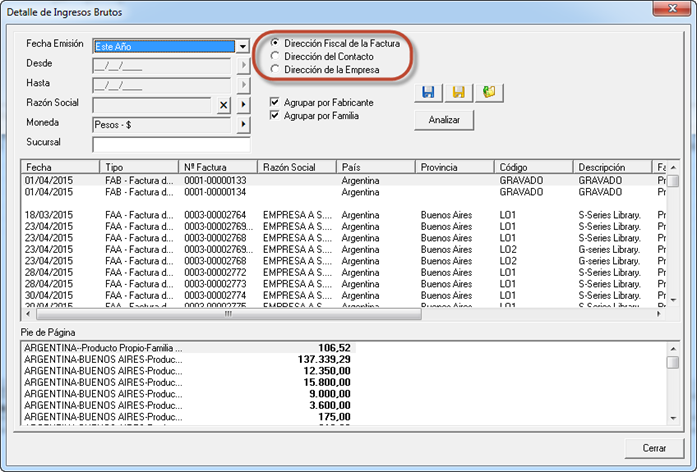Select invoice row 0001-00000133

point(344,180)
